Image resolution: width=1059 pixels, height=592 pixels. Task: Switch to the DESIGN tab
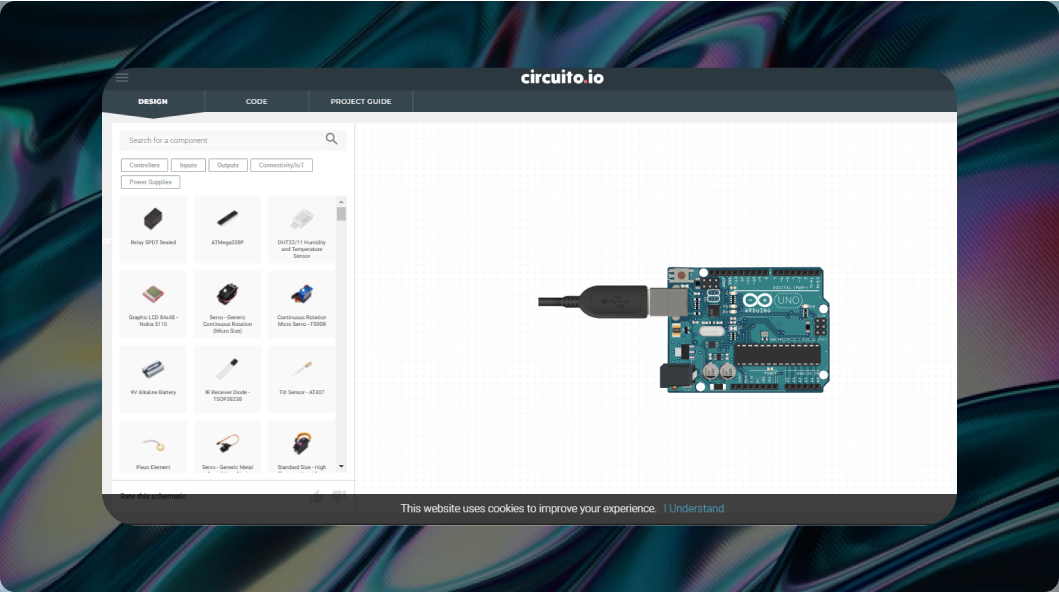coord(153,101)
